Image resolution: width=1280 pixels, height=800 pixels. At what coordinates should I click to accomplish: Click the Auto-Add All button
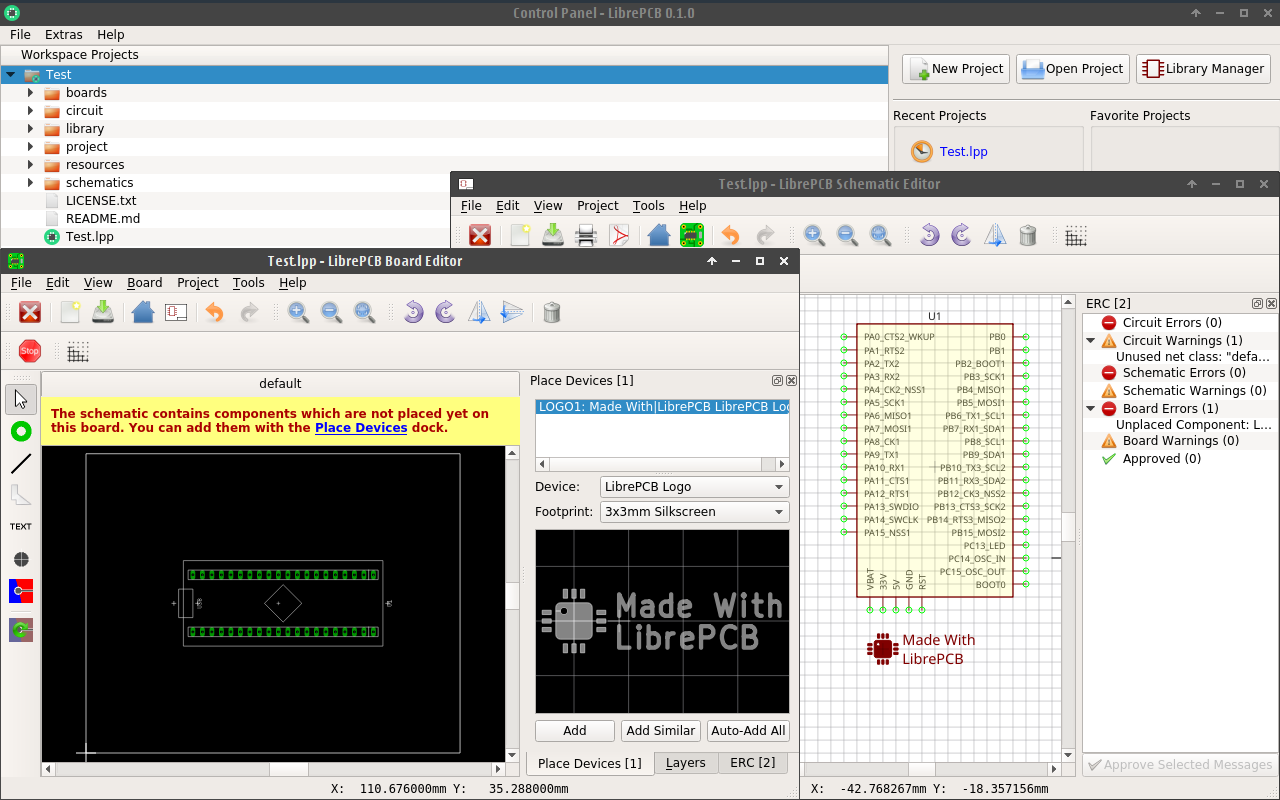pos(748,731)
